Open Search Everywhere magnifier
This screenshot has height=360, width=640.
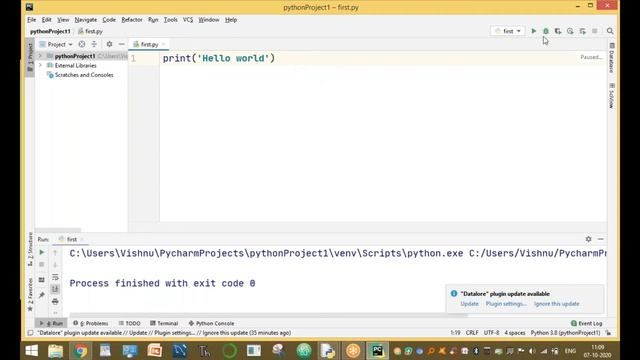610,31
